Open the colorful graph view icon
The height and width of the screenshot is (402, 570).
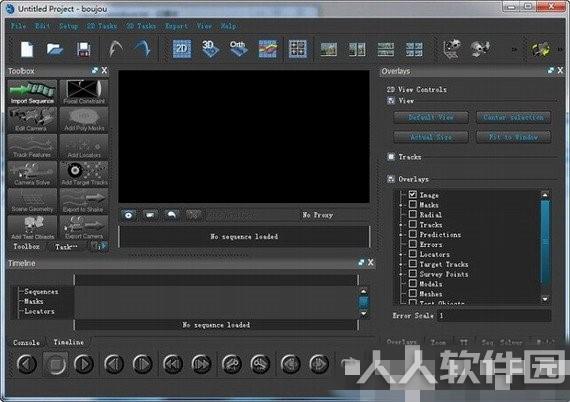coord(268,49)
